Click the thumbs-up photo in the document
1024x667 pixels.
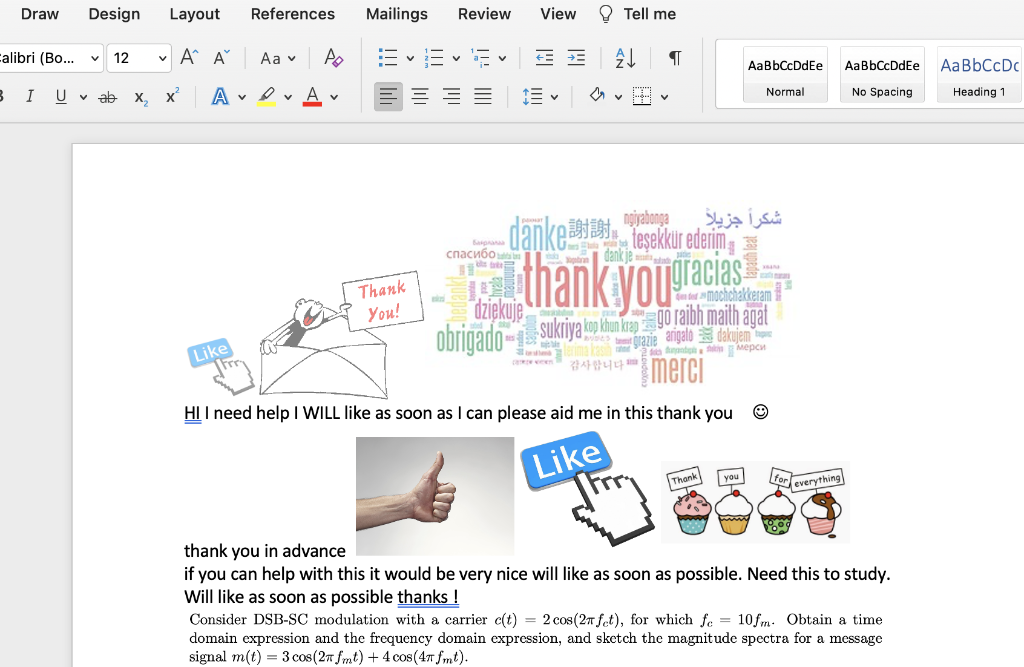(x=434, y=496)
